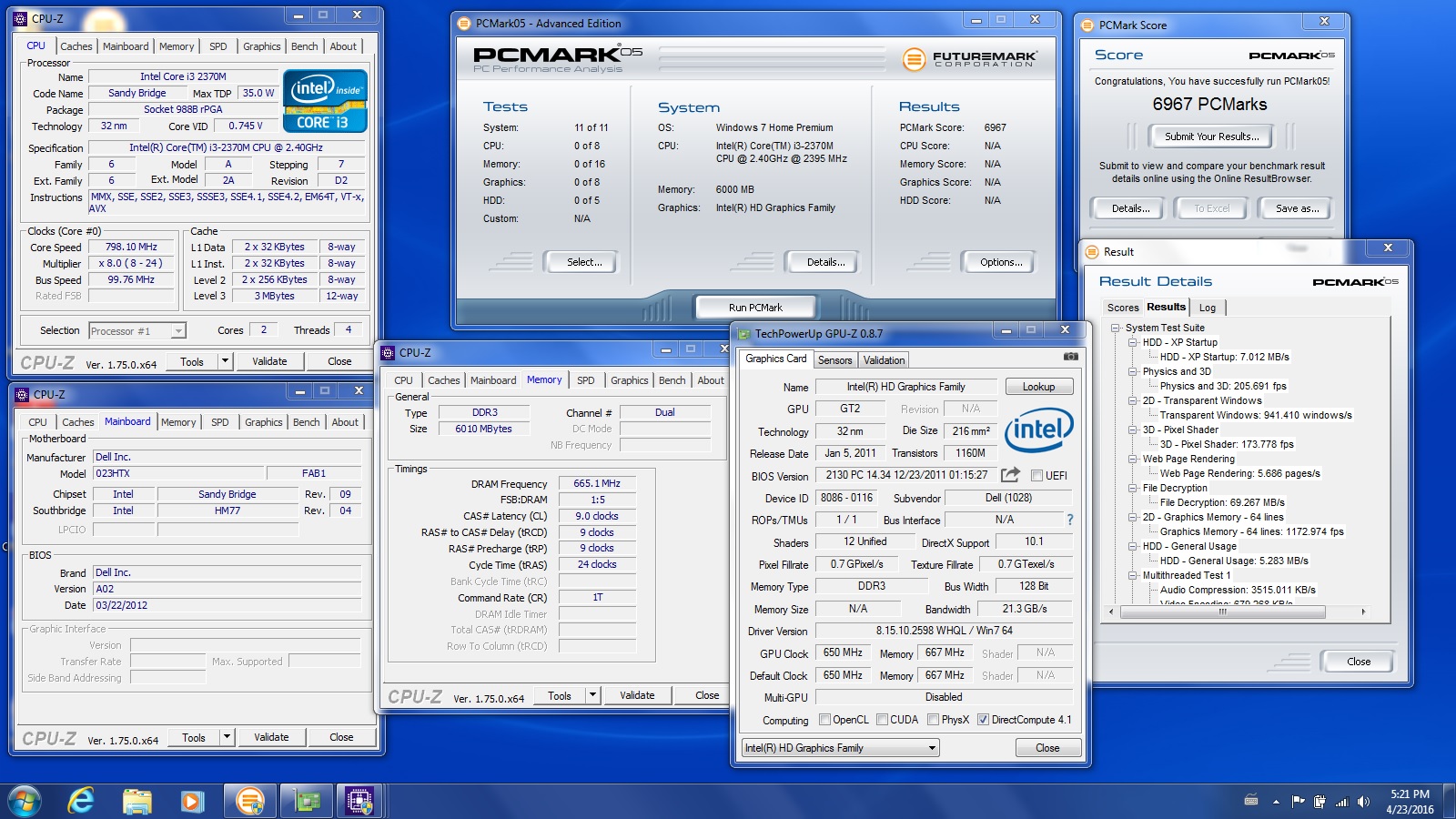Switch to Scores tab in Result Details
Viewport: 1456px width, 819px height.
(x=1123, y=308)
